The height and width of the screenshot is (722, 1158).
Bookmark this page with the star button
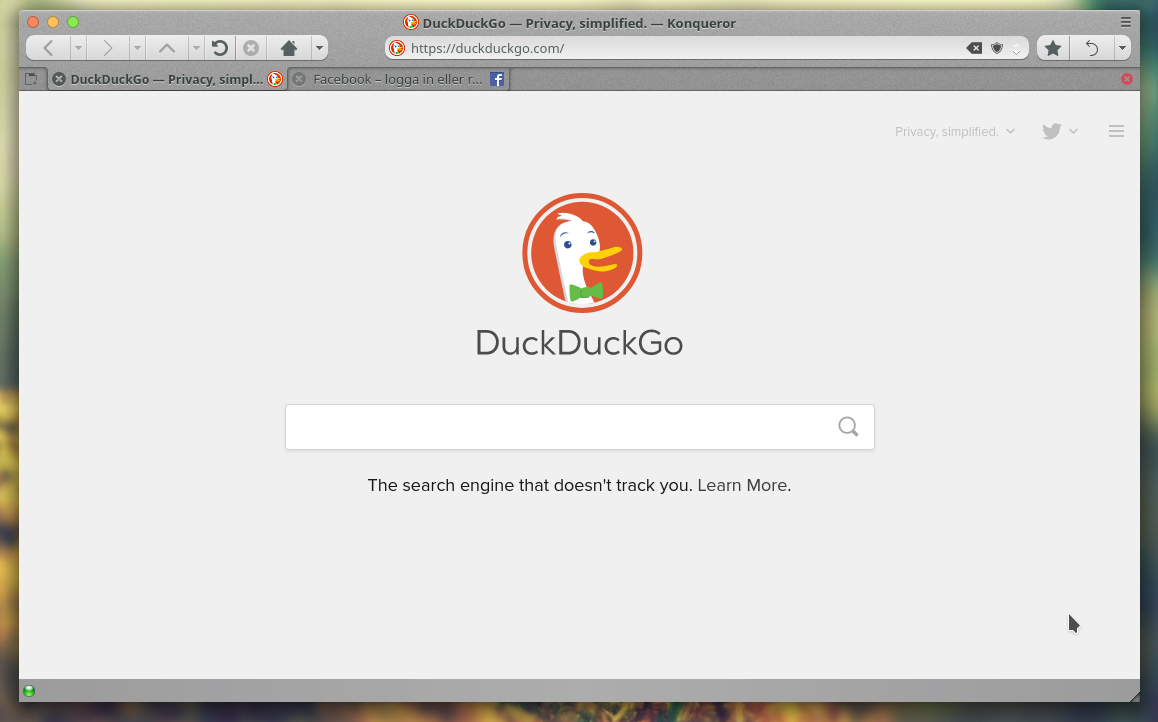(x=1053, y=48)
